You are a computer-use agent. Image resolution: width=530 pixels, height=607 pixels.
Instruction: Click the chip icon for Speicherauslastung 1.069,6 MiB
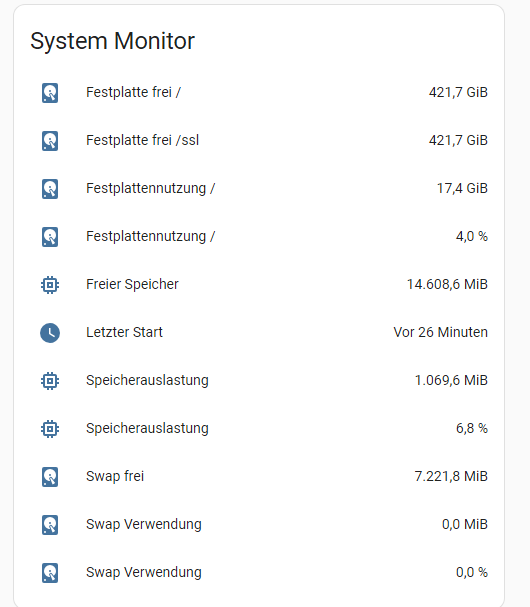click(x=50, y=381)
